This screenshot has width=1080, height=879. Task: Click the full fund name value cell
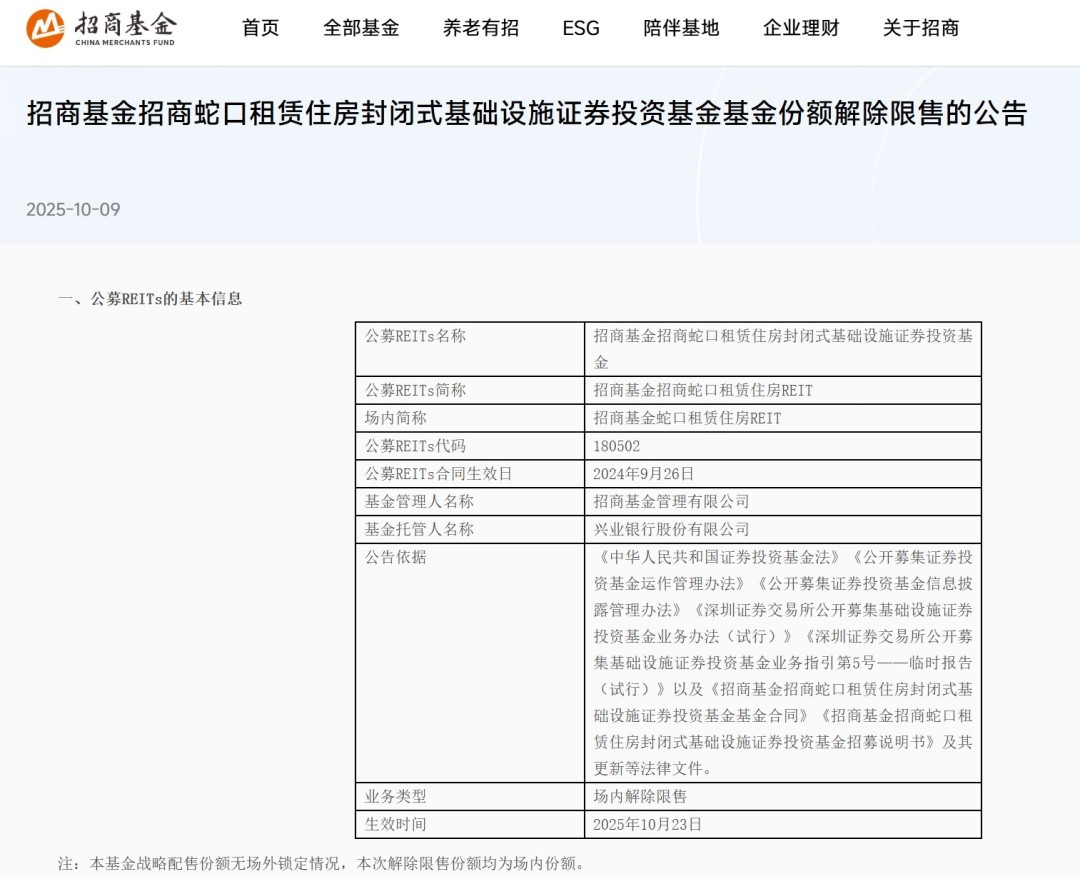[x=783, y=349]
